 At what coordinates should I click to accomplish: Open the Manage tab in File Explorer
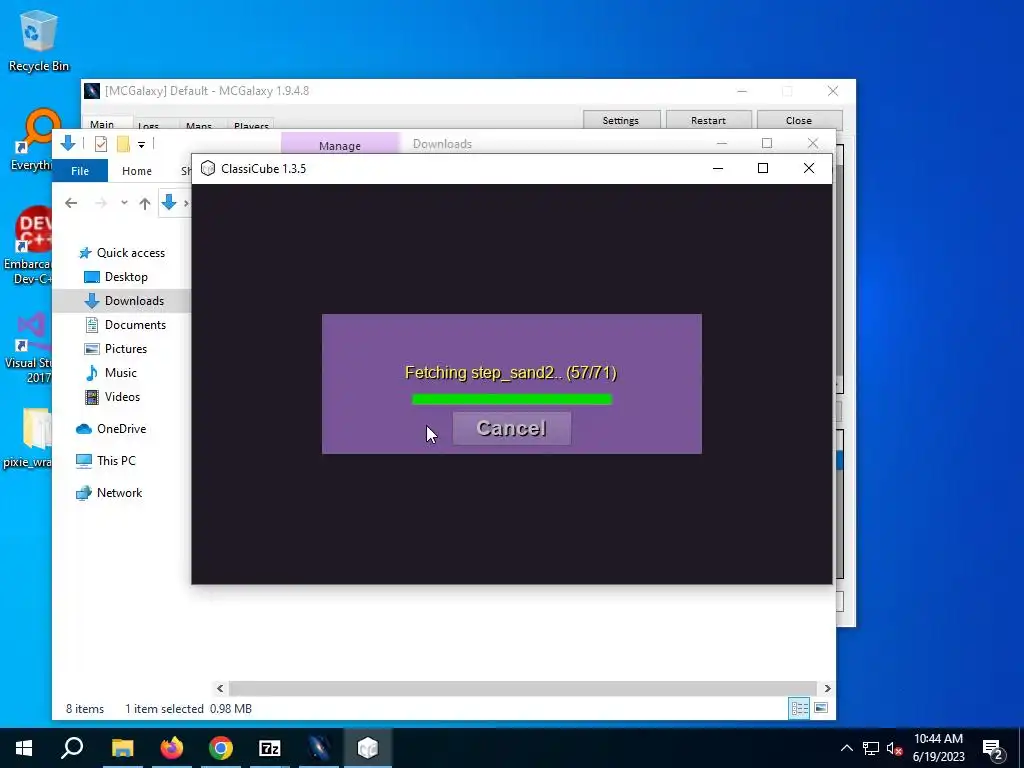coord(340,144)
